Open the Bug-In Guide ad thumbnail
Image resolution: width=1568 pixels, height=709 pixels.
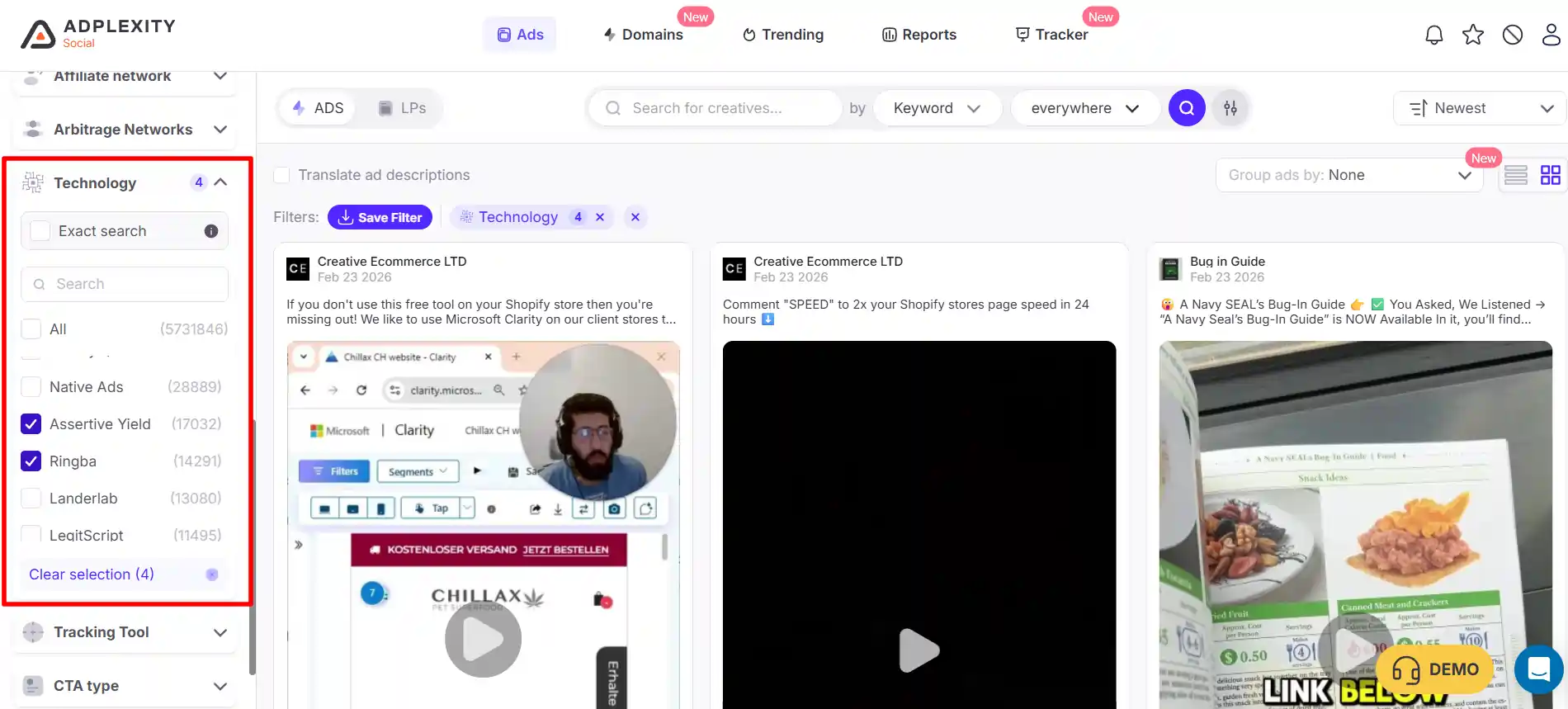(x=1355, y=525)
